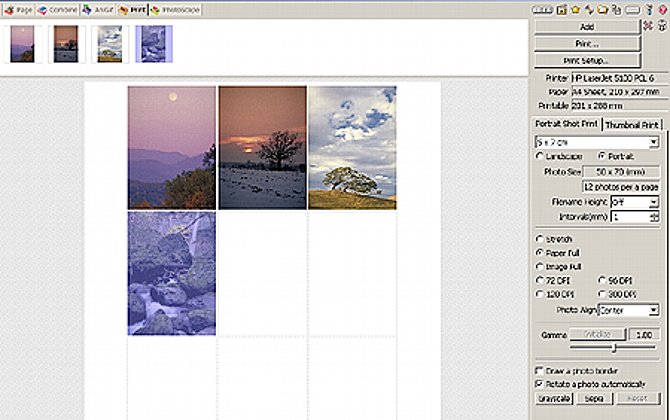Click the Print... button
The image size is (670, 420).
coord(587,44)
